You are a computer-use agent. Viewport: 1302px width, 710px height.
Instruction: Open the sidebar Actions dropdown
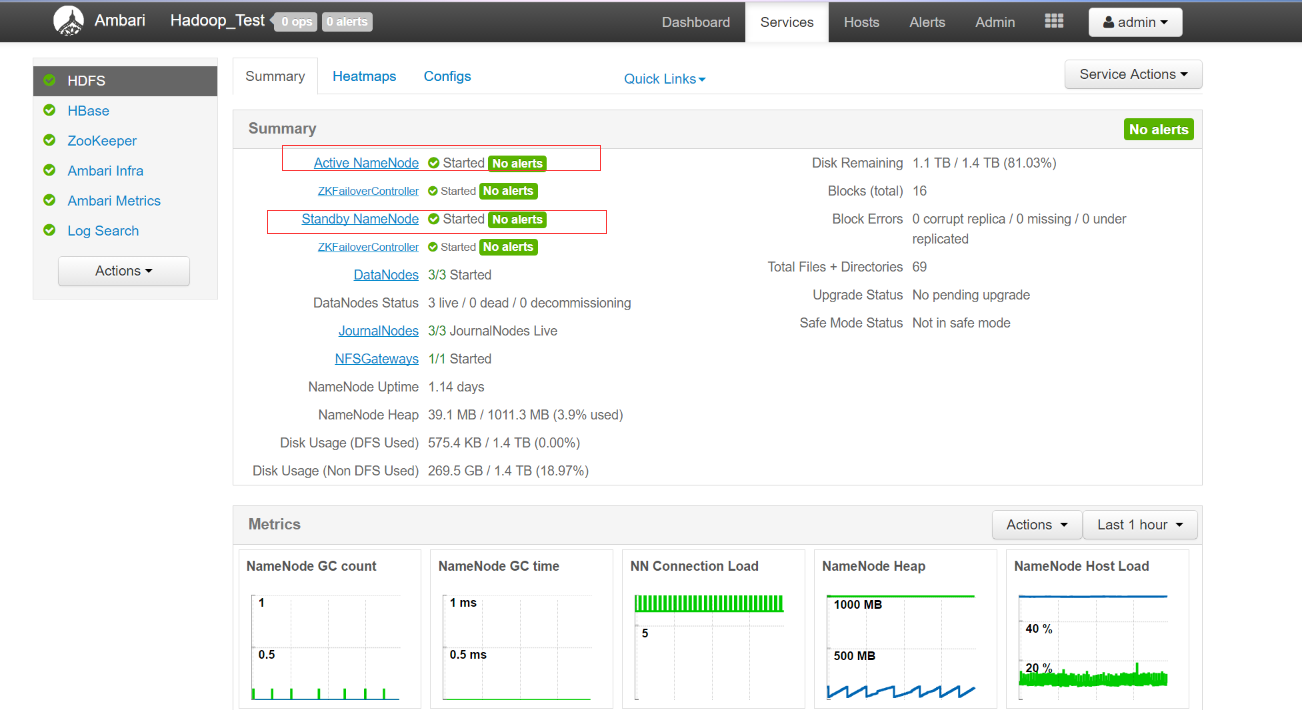(x=124, y=271)
